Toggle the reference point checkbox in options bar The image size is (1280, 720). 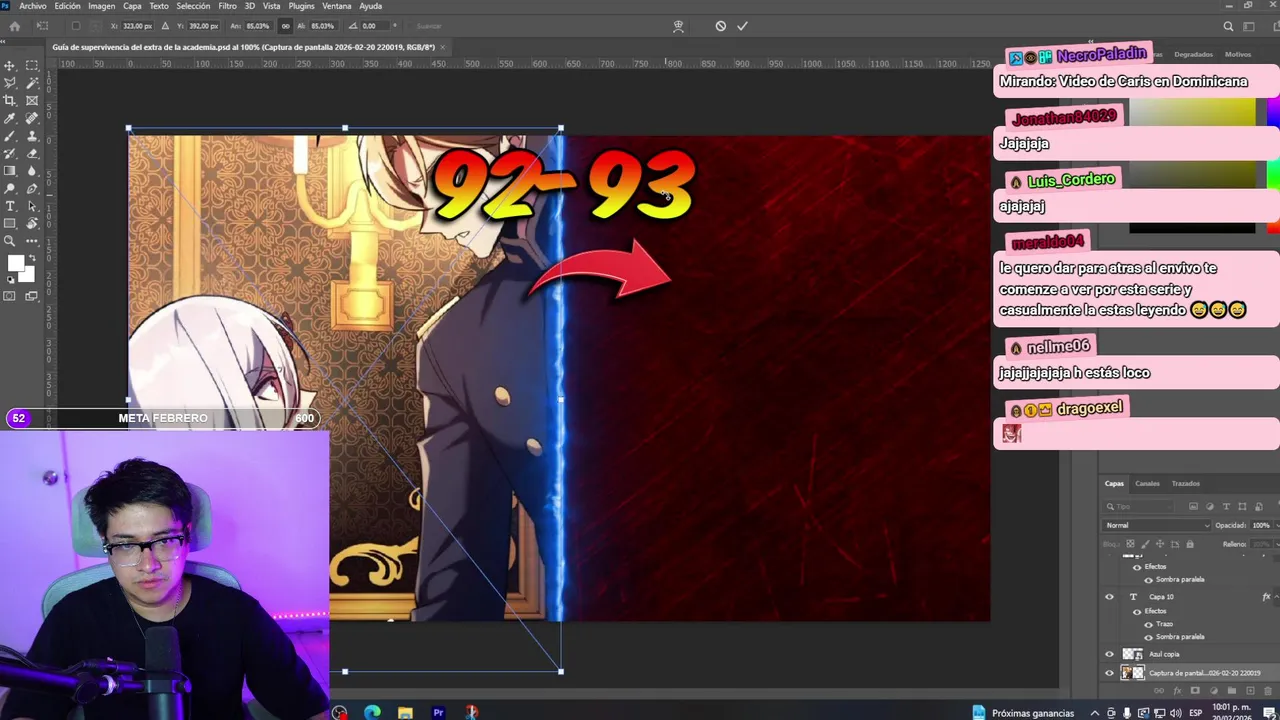pyautogui.click(x=76, y=26)
